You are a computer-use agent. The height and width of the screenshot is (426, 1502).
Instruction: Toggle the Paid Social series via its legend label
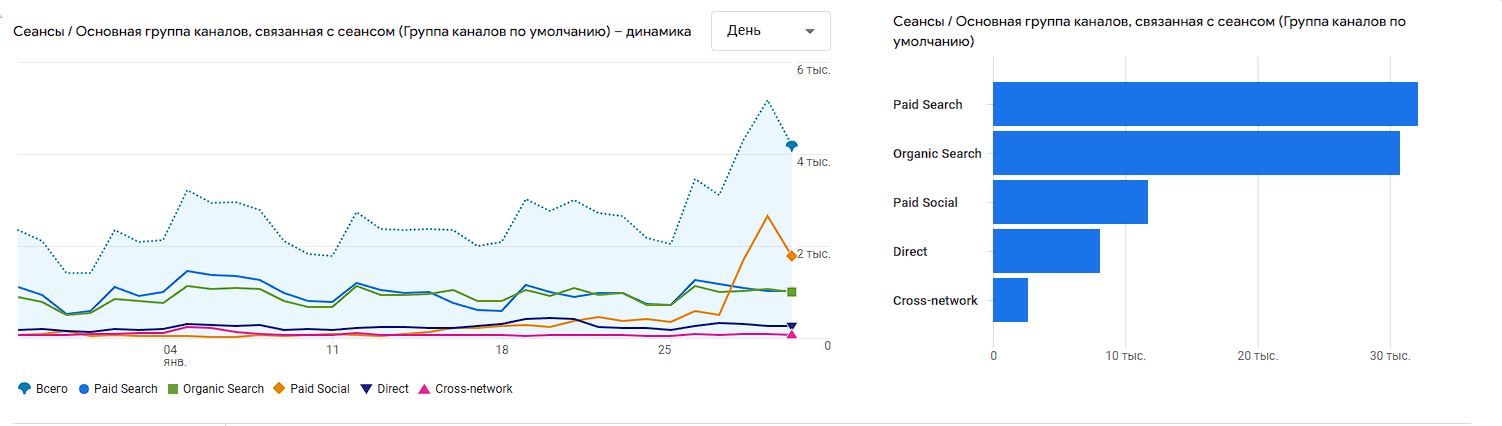point(319,389)
